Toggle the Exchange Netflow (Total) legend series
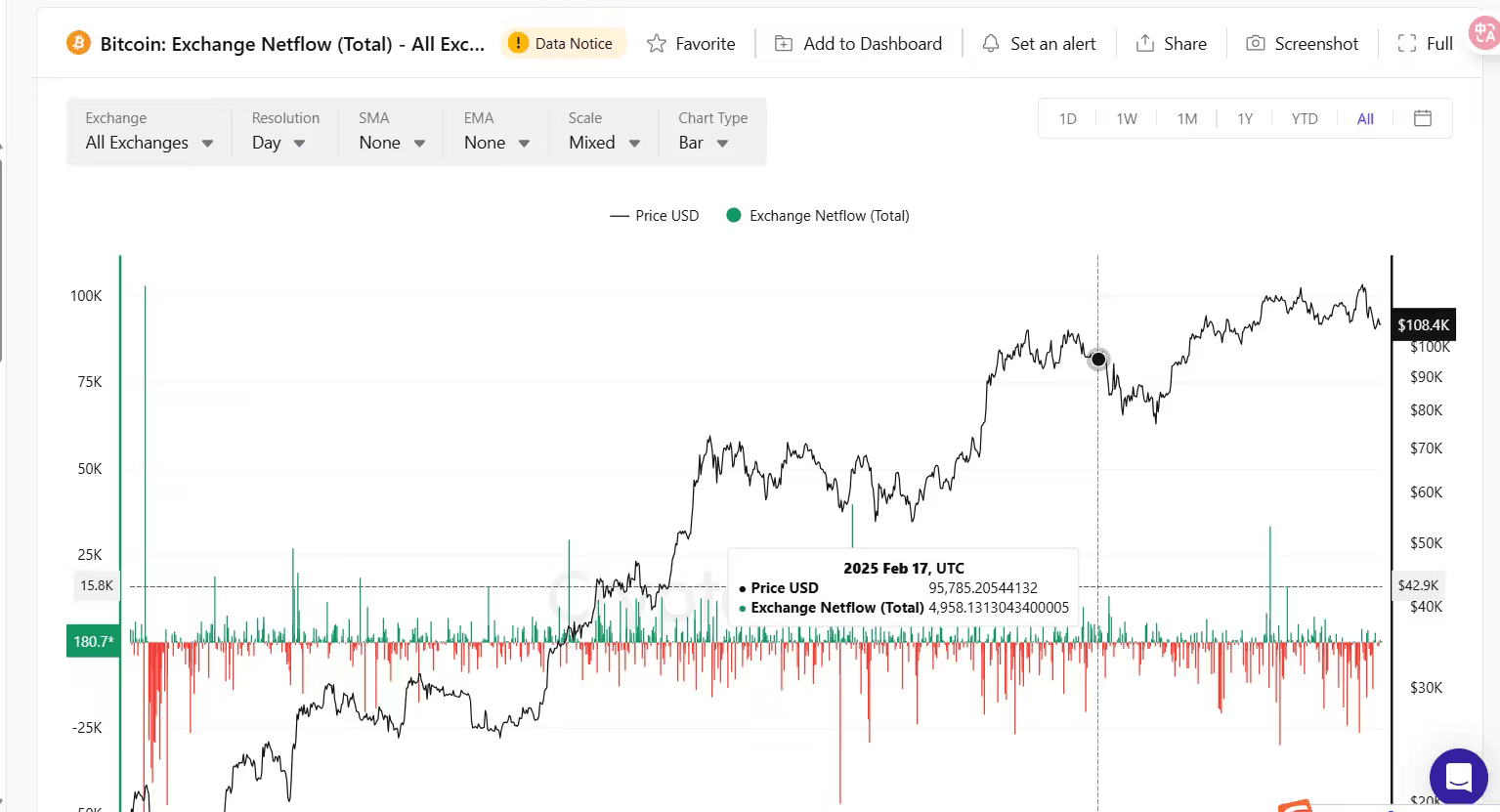The image size is (1500, 812). 818,216
